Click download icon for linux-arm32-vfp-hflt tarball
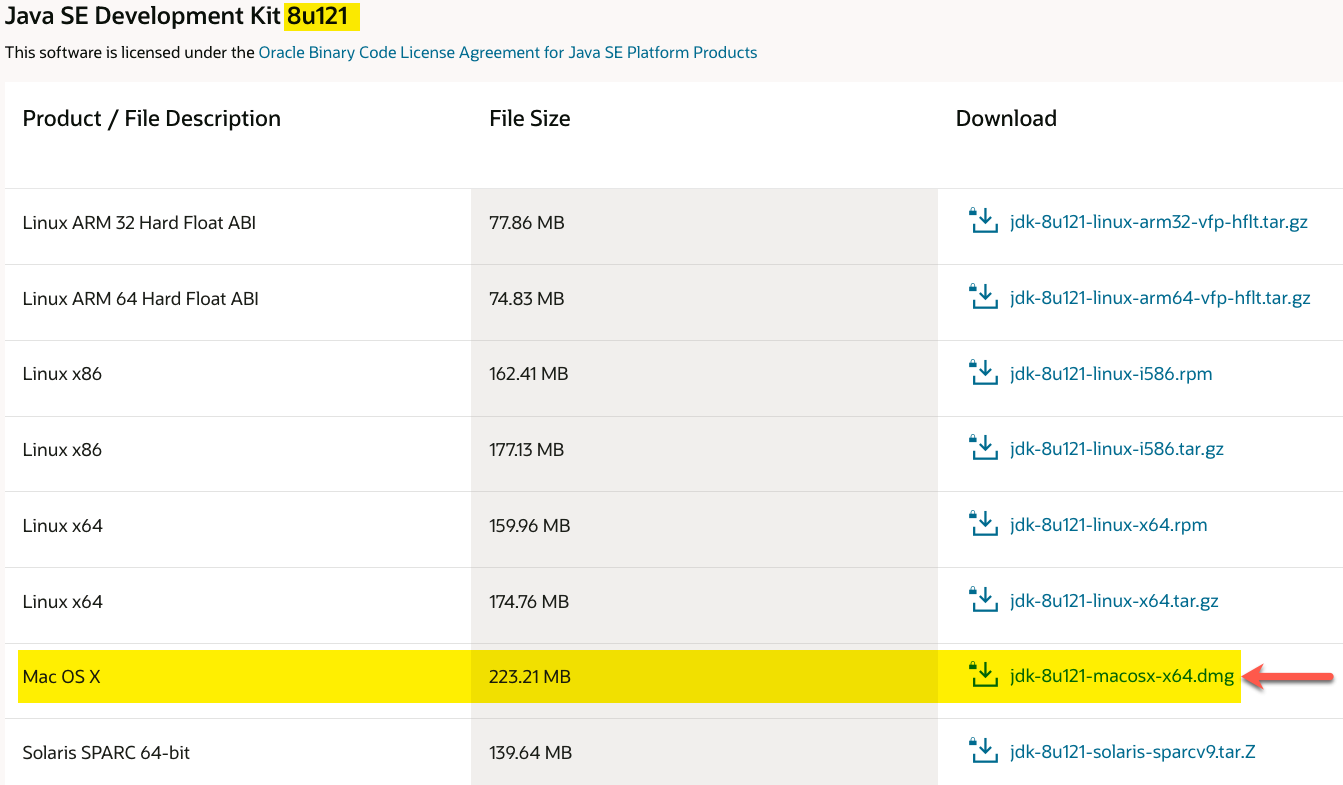Screen dimensions: 1343x785 pos(984,221)
